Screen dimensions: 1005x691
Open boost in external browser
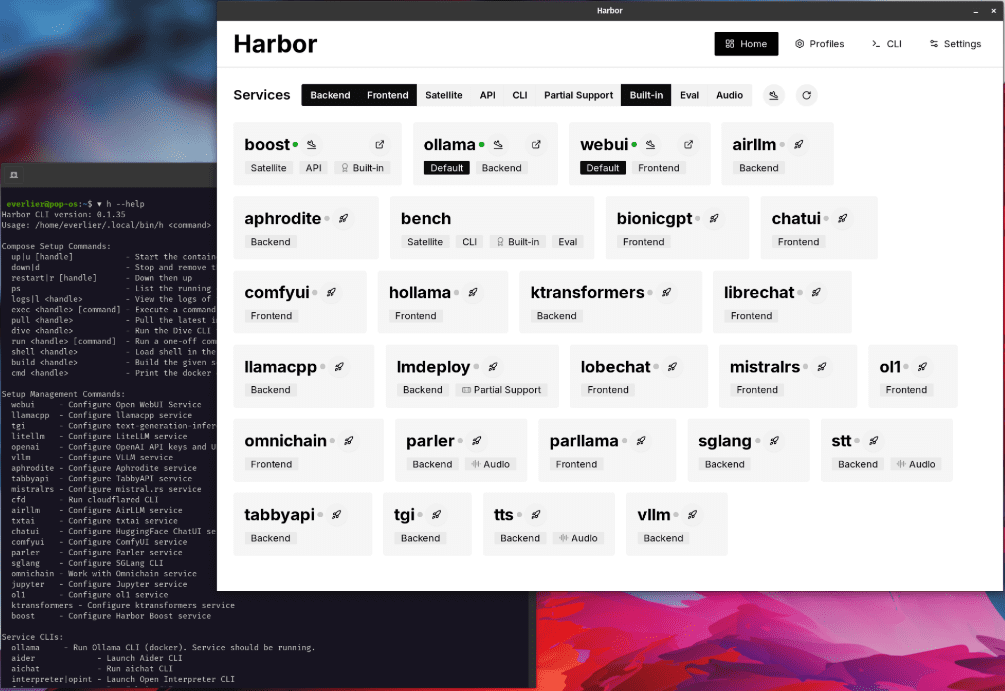pyautogui.click(x=379, y=145)
